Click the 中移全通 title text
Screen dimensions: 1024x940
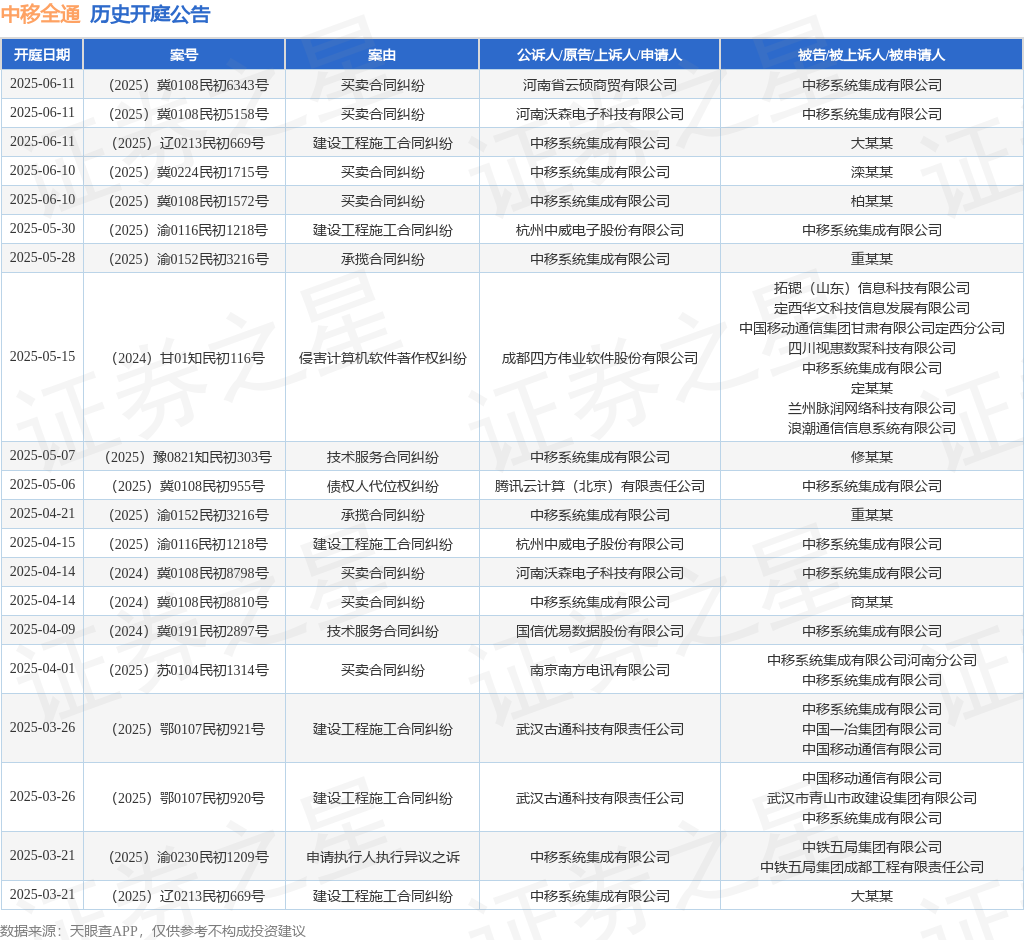[x=40, y=14]
